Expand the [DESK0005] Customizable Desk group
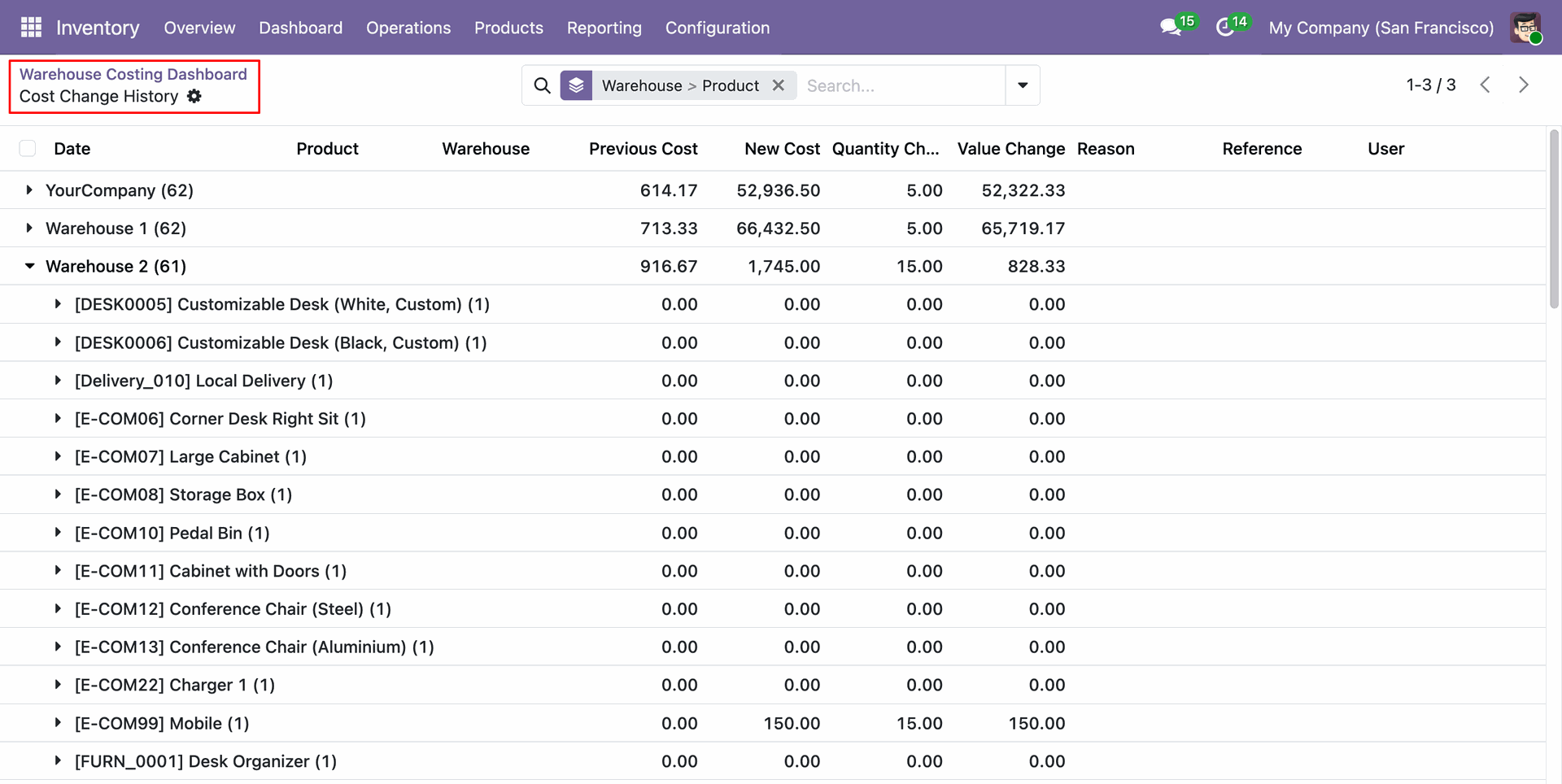Screen dimensions: 1562x784 (58, 304)
